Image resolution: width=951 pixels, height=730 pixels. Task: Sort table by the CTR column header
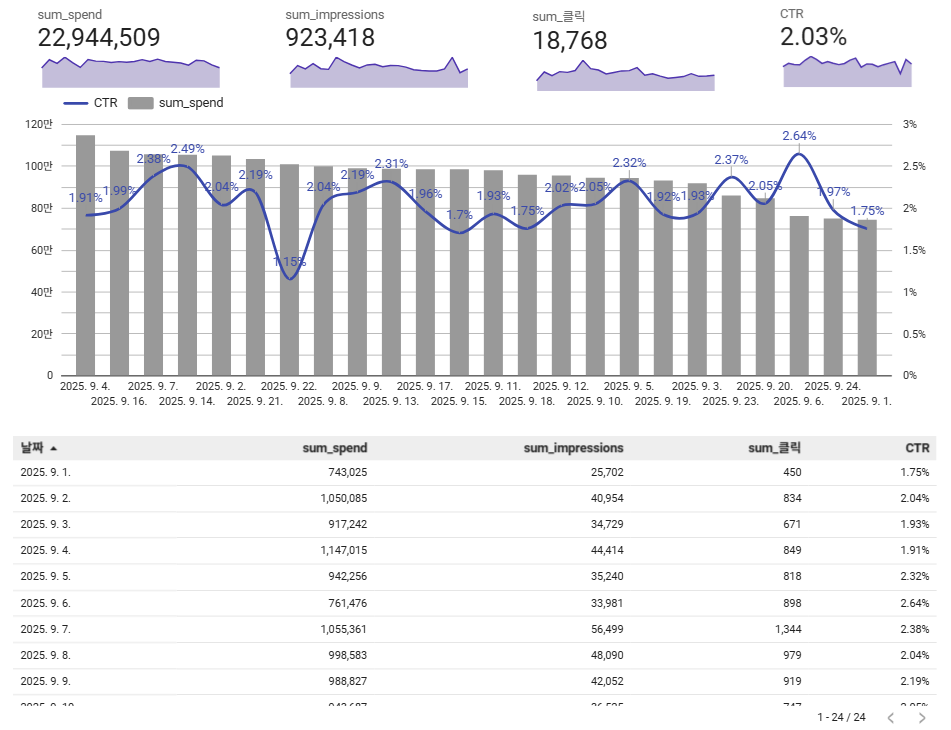coord(916,448)
